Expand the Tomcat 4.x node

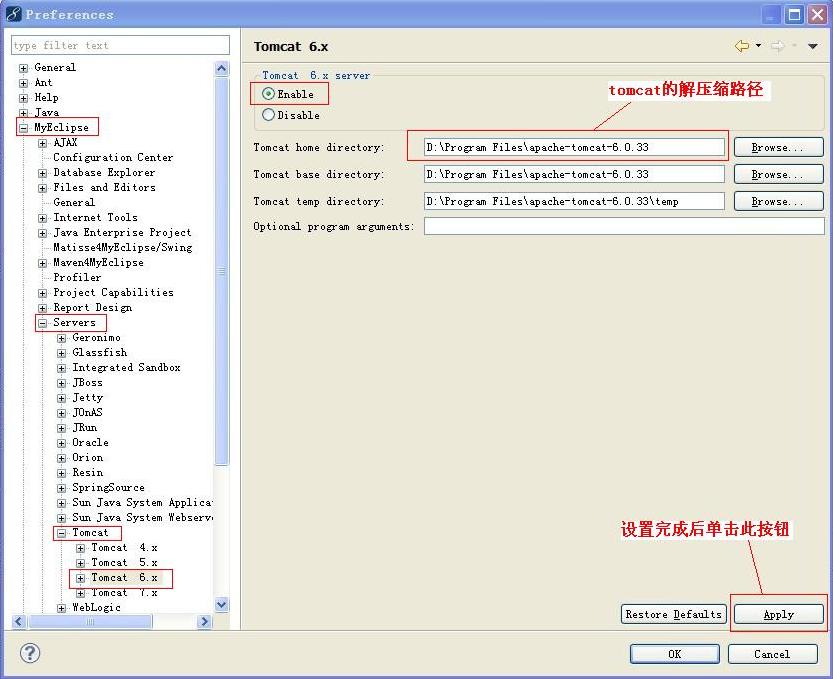(x=81, y=548)
